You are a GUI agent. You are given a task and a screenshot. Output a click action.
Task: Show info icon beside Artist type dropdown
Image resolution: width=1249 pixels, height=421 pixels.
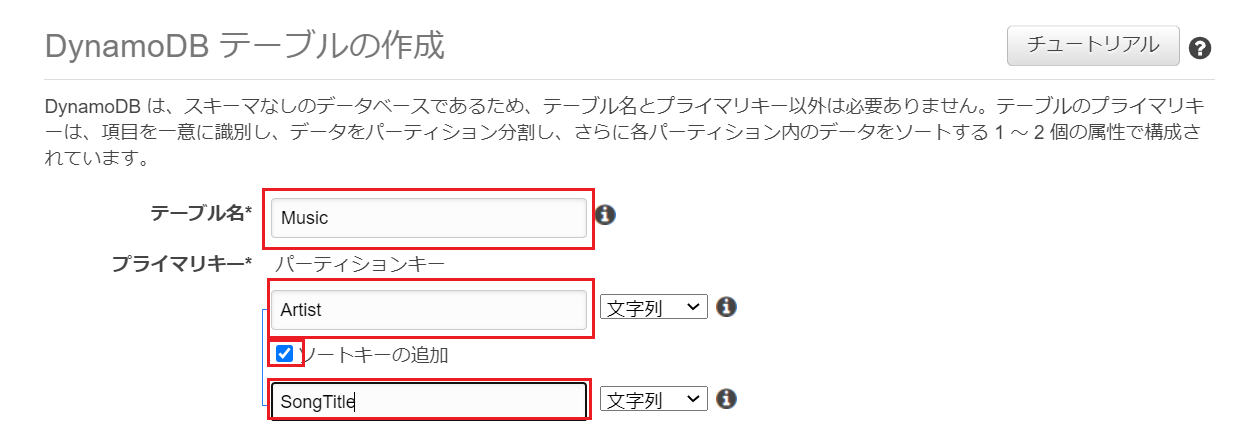[727, 306]
